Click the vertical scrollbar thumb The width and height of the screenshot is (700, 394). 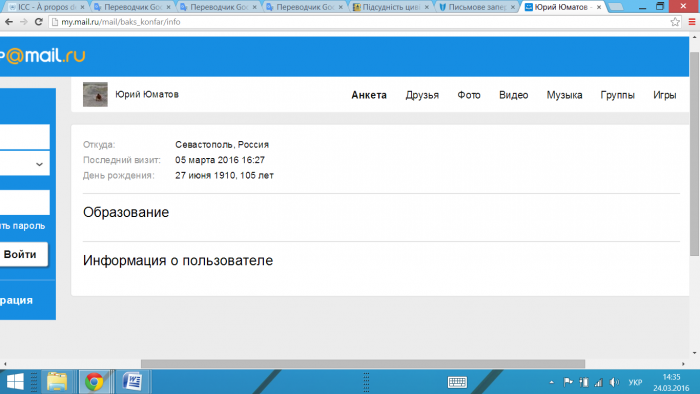point(694,154)
